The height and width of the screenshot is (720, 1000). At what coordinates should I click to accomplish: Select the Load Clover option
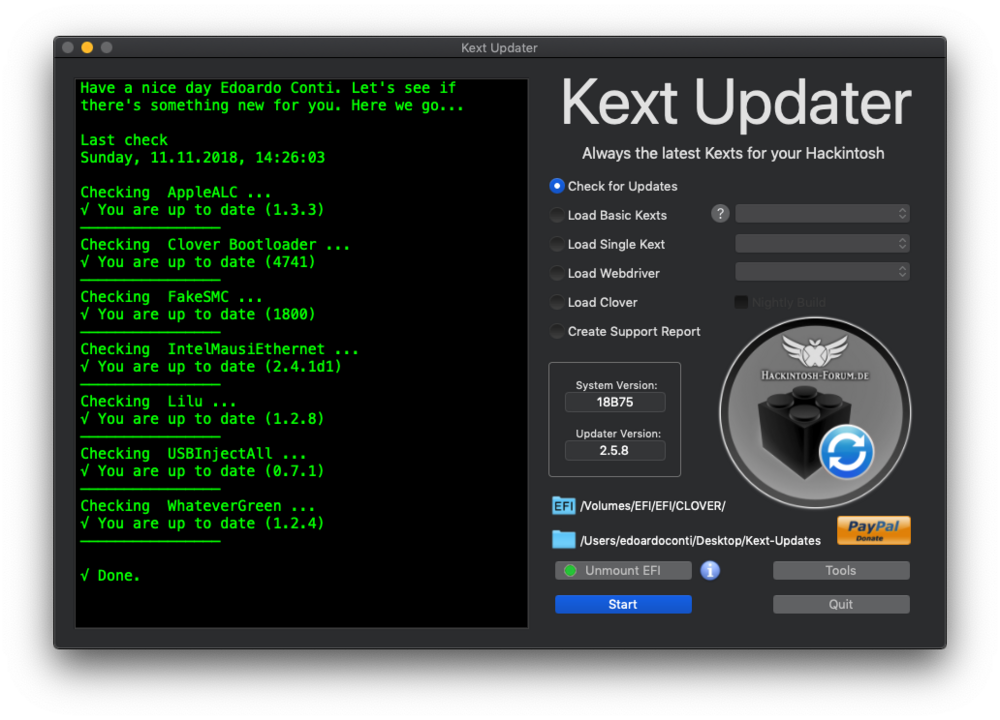(x=557, y=302)
